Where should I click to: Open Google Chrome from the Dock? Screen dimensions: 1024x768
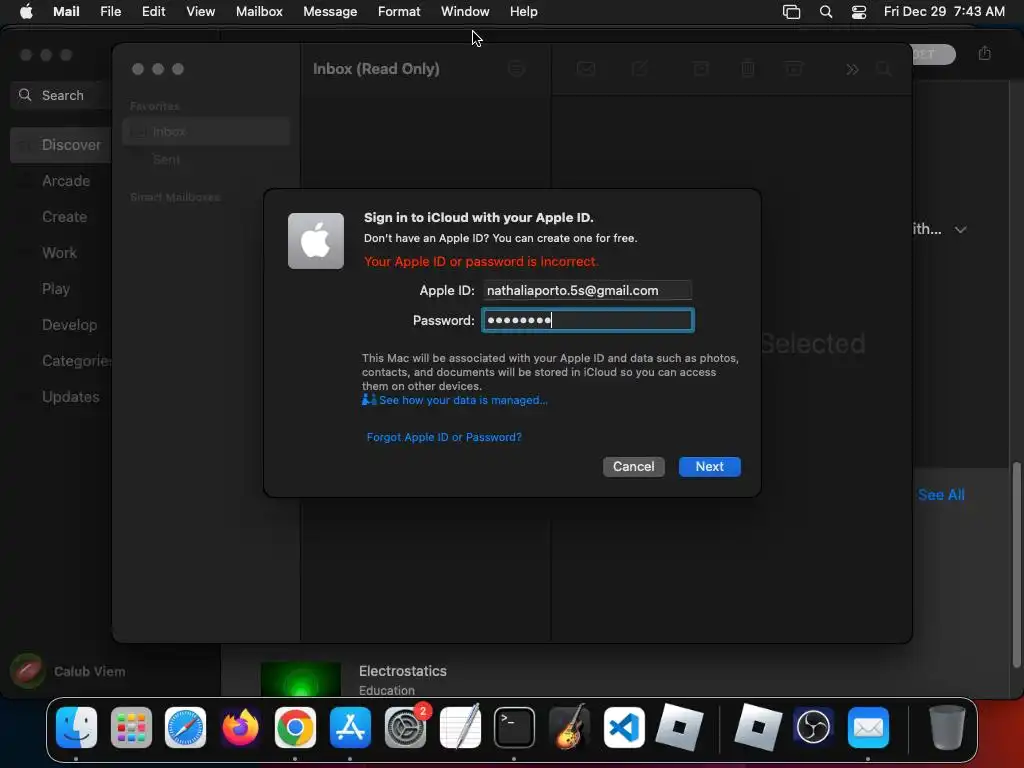(x=295, y=727)
